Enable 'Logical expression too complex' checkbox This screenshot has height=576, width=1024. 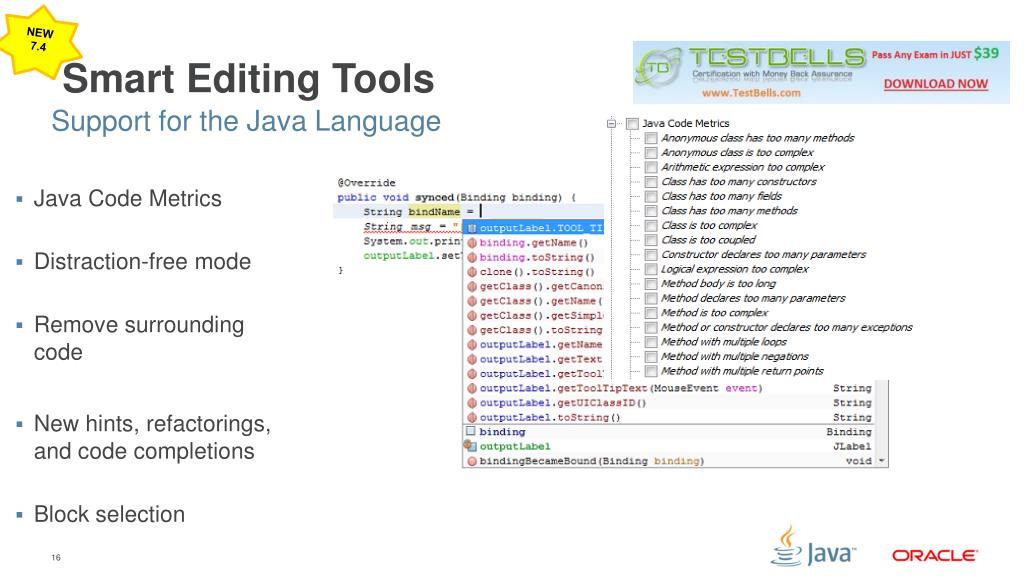coord(650,269)
